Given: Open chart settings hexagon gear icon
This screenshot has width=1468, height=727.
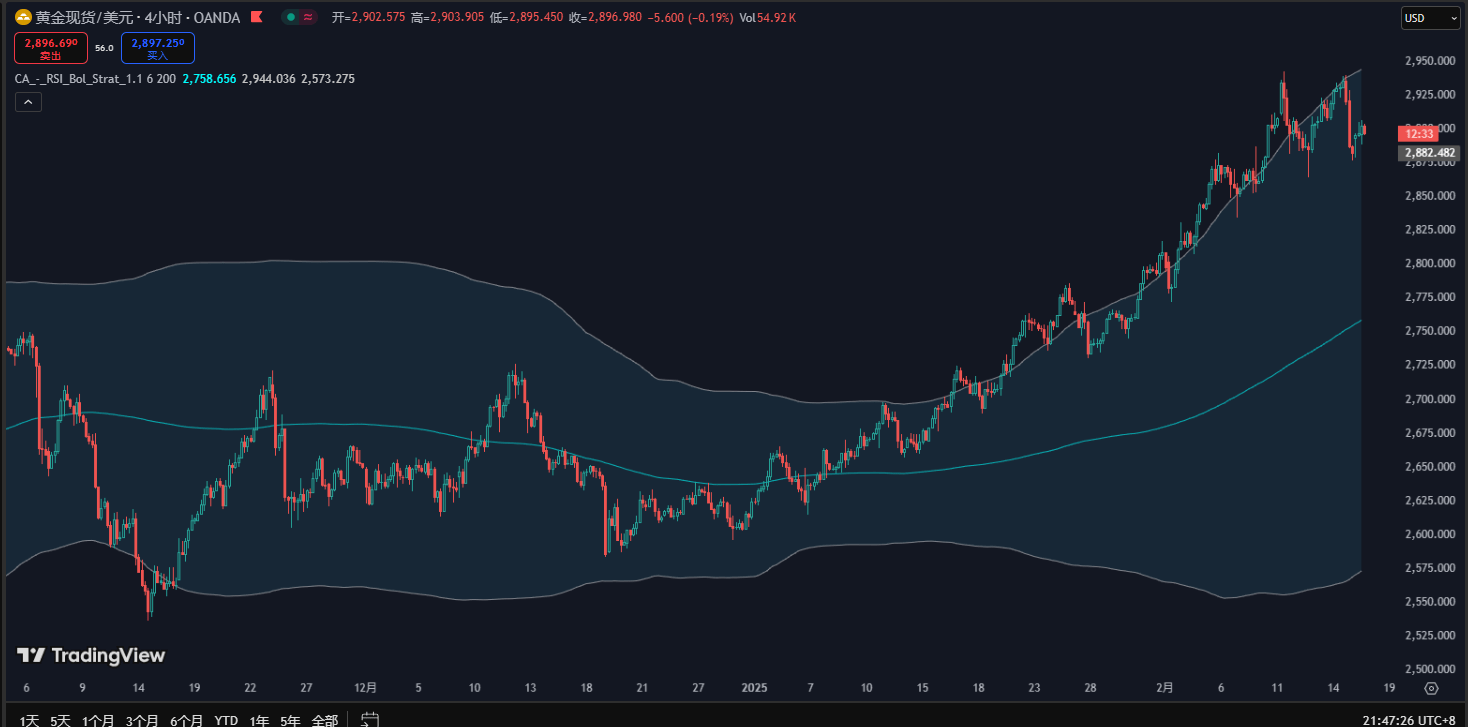Looking at the screenshot, I should 1431,688.
